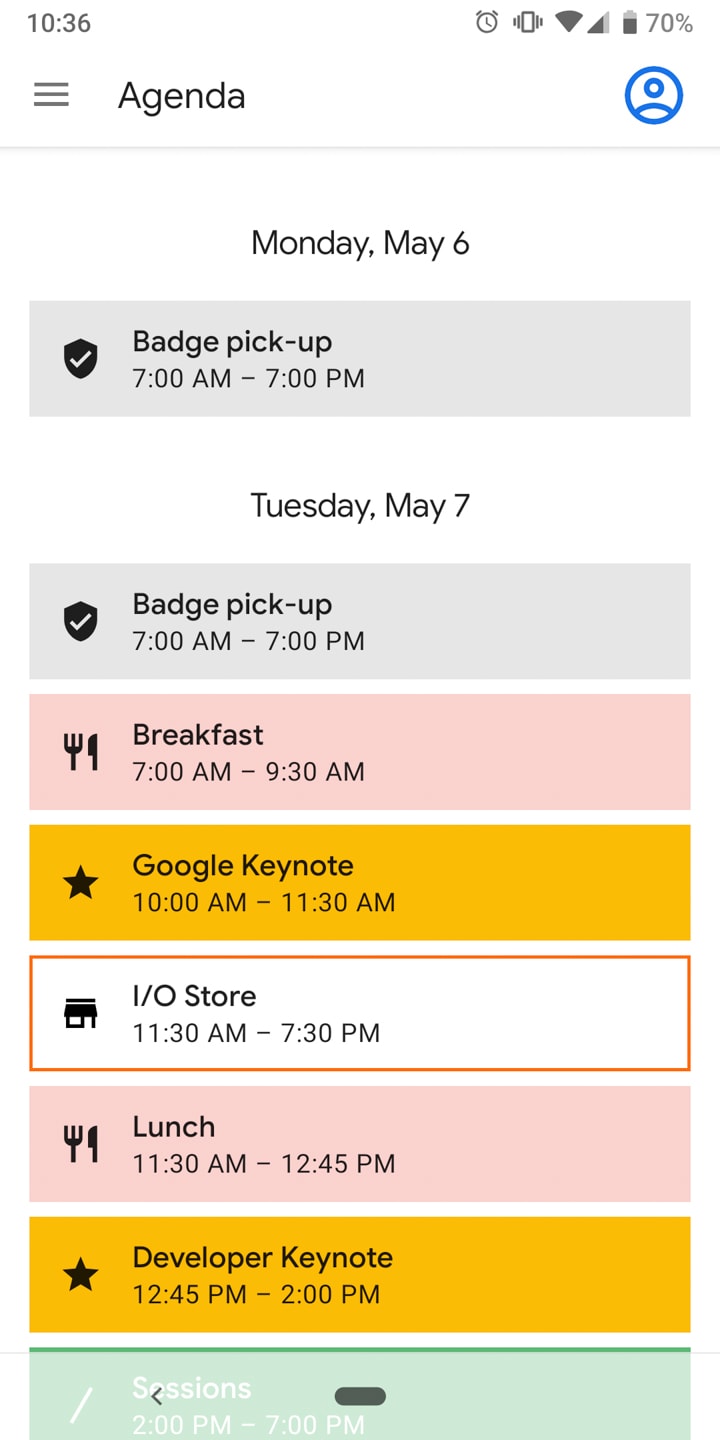Tap the user account profile icon

point(653,96)
